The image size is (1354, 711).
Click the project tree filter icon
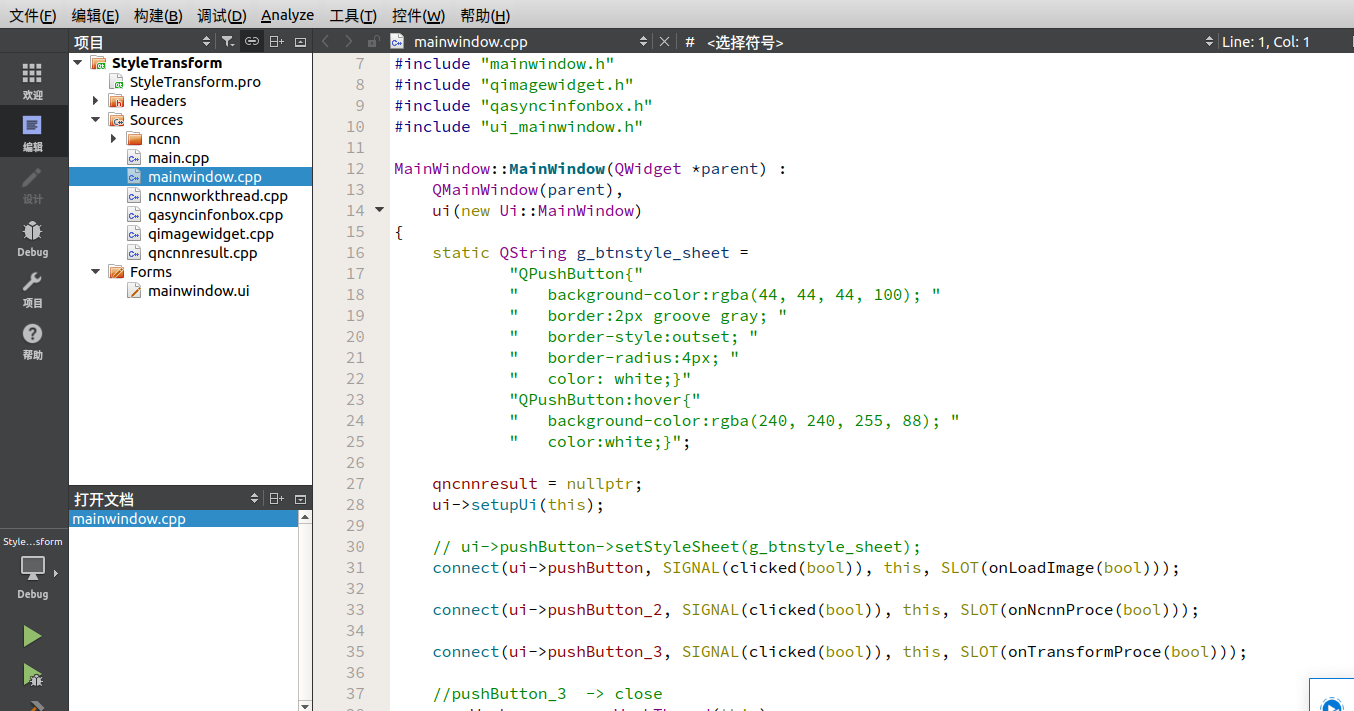tap(228, 41)
